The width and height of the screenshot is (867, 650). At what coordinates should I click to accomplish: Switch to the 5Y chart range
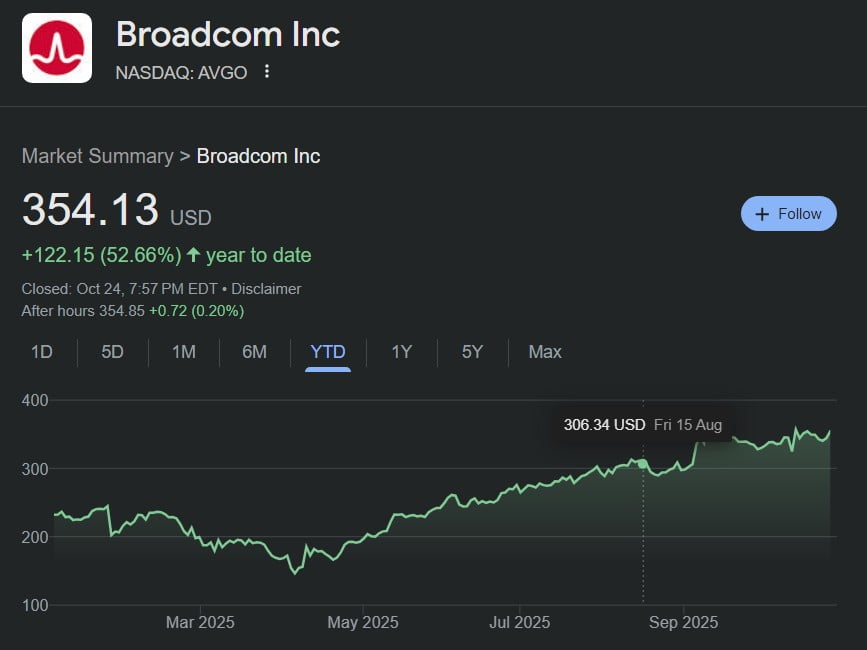(472, 352)
